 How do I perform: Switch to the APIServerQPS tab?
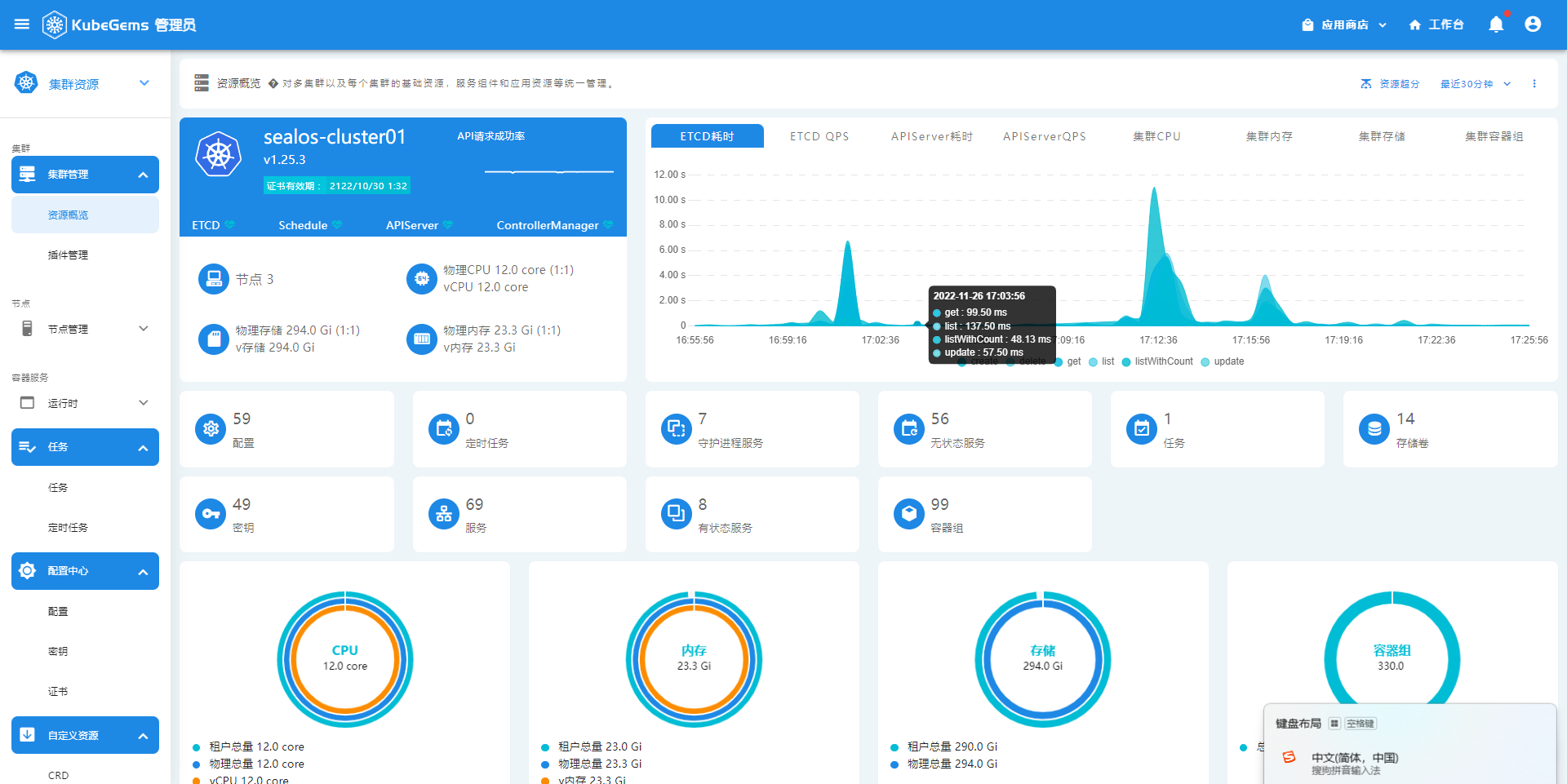click(1045, 136)
